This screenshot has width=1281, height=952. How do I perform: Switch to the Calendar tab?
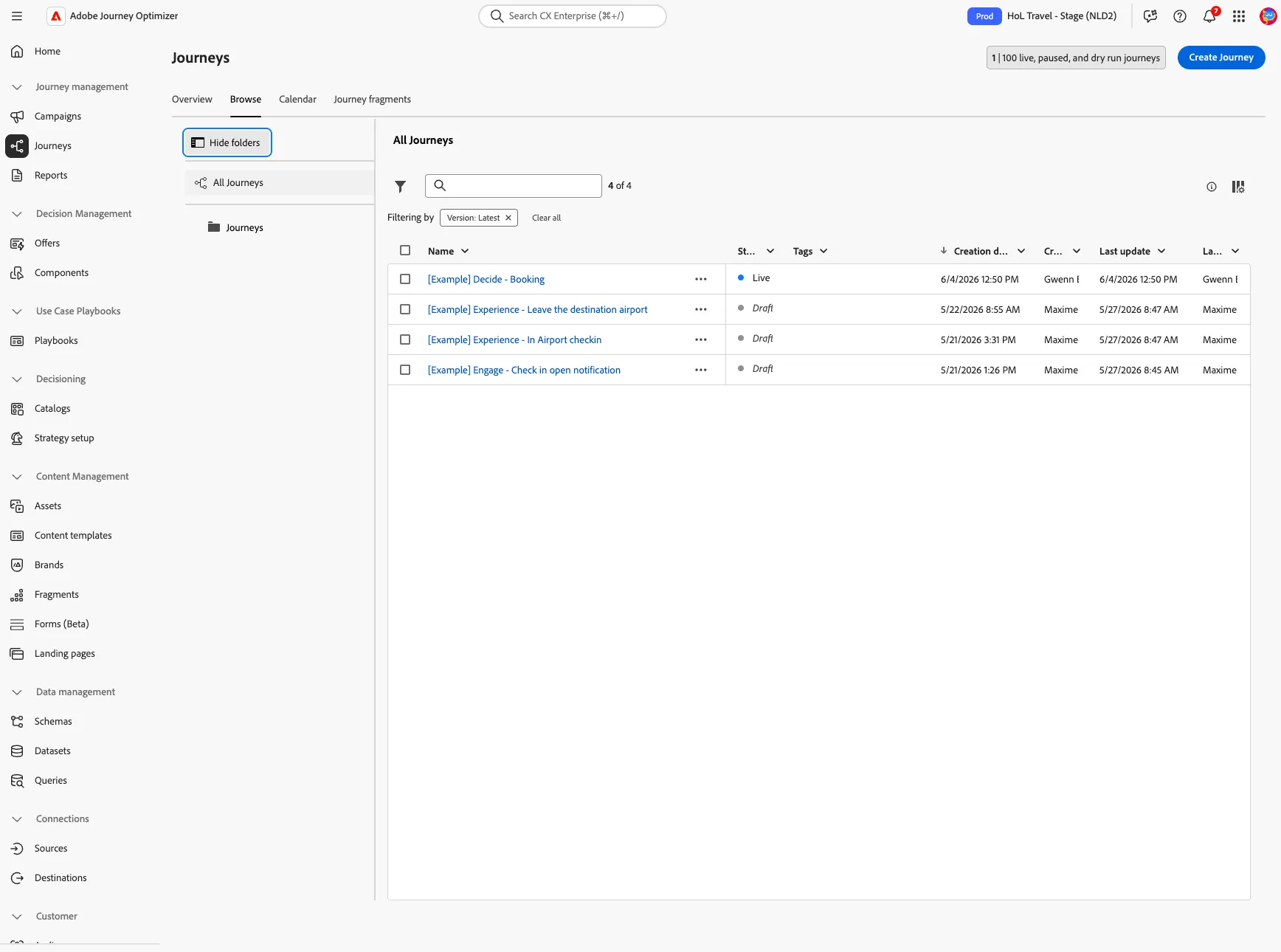pos(297,100)
